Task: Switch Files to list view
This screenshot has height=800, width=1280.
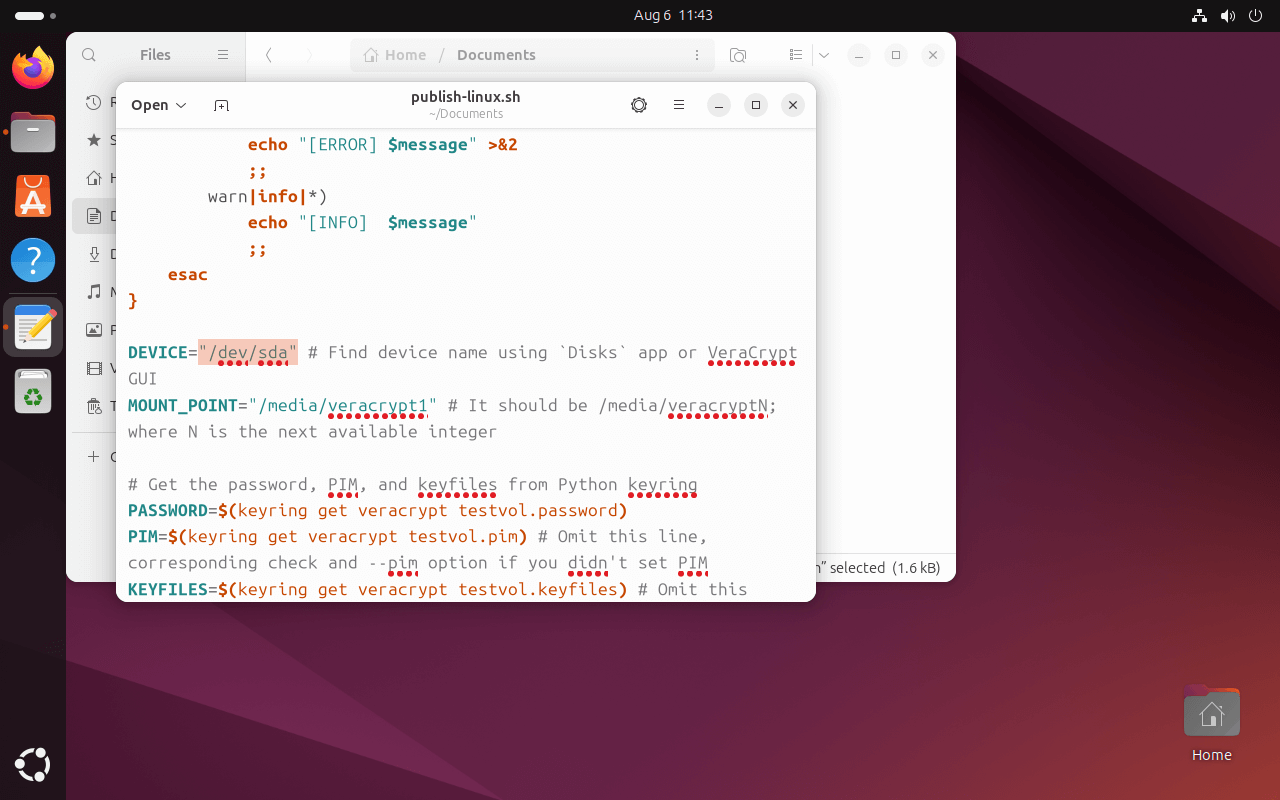Action: pyautogui.click(x=795, y=55)
